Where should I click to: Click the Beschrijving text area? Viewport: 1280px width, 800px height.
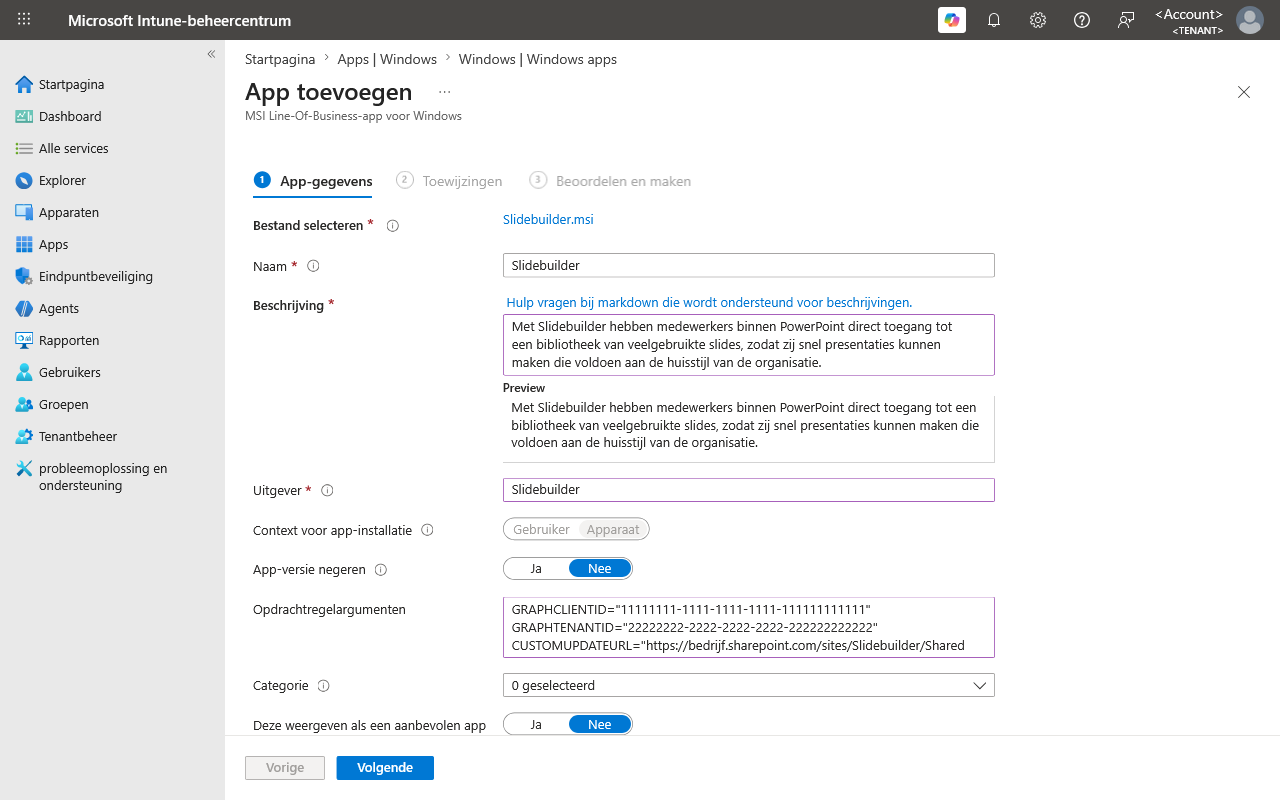749,345
